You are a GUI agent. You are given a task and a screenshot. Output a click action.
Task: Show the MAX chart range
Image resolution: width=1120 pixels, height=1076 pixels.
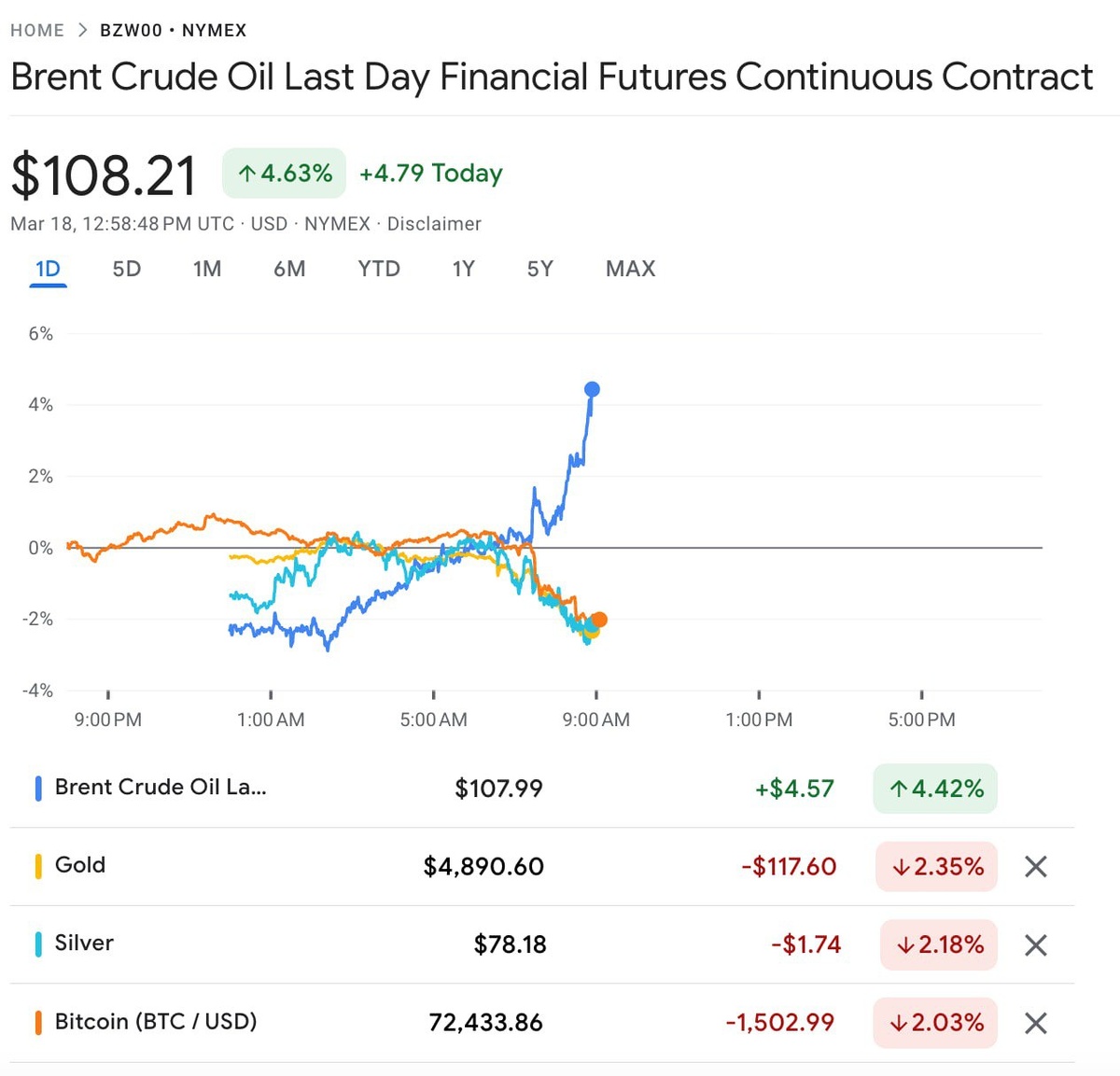pos(630,269)
